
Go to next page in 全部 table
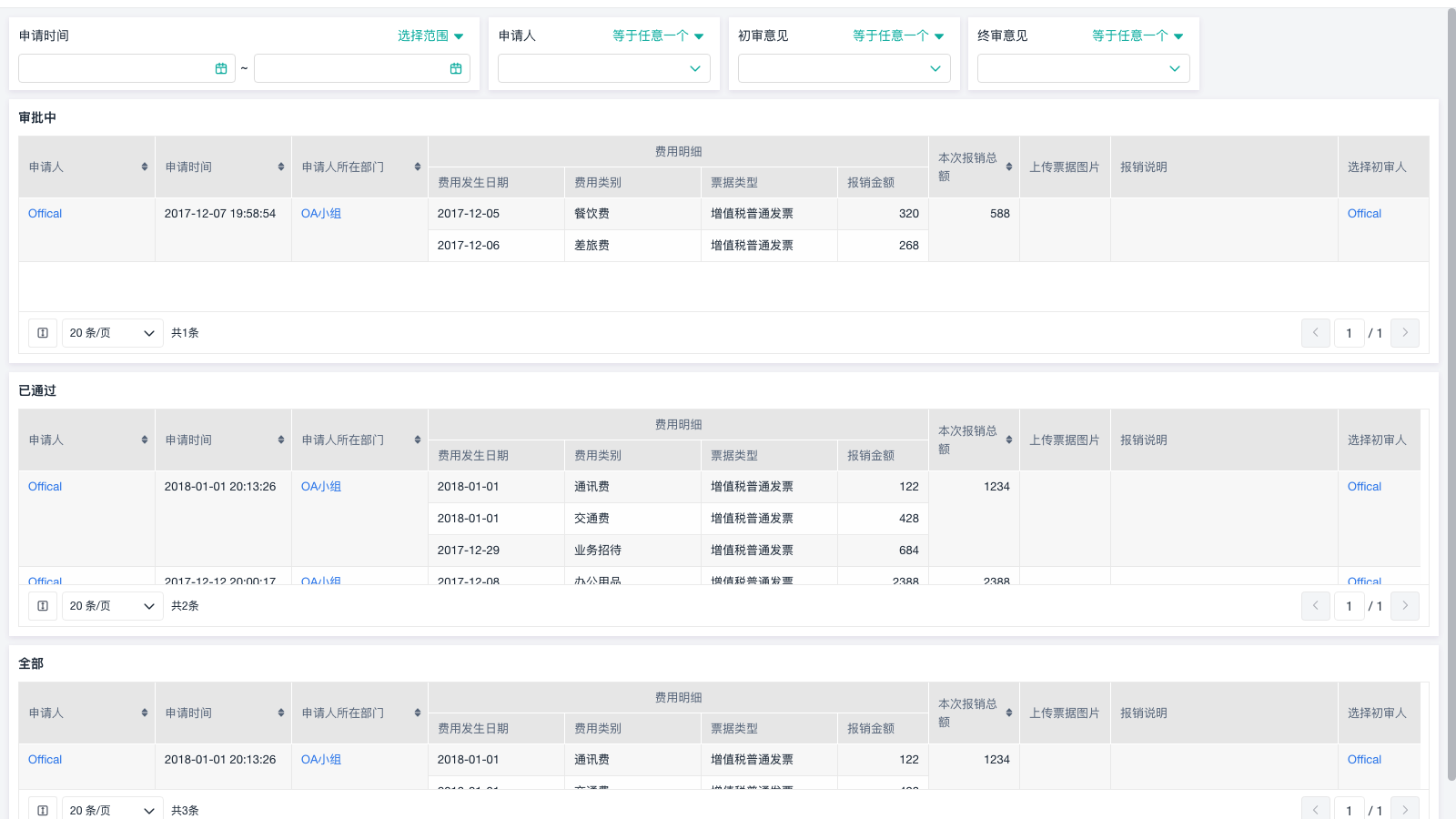tap(1405, 809)
